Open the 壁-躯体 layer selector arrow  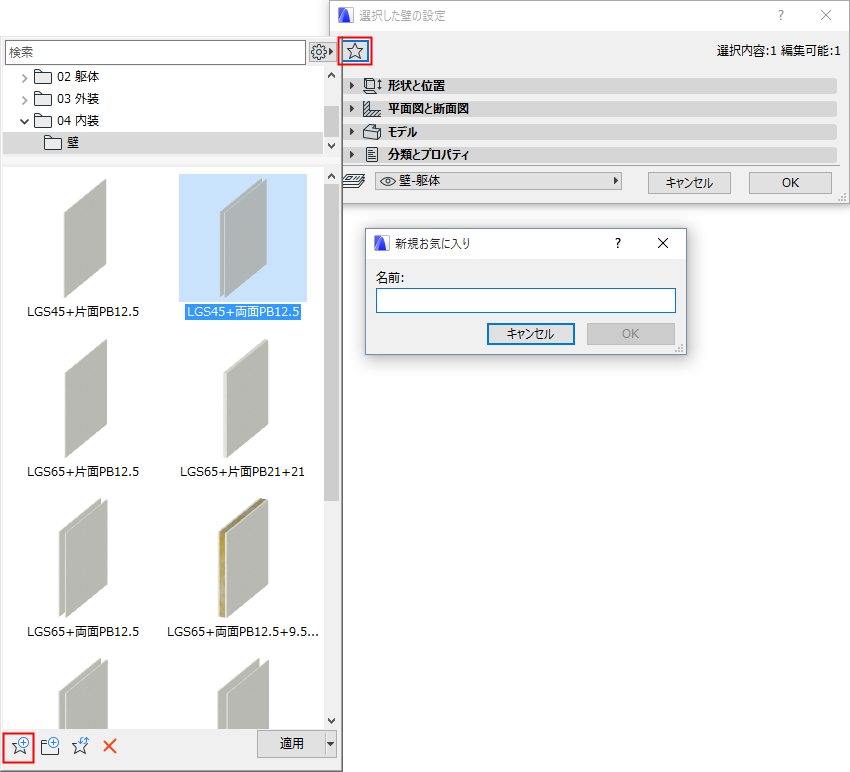tap(618, 180)
